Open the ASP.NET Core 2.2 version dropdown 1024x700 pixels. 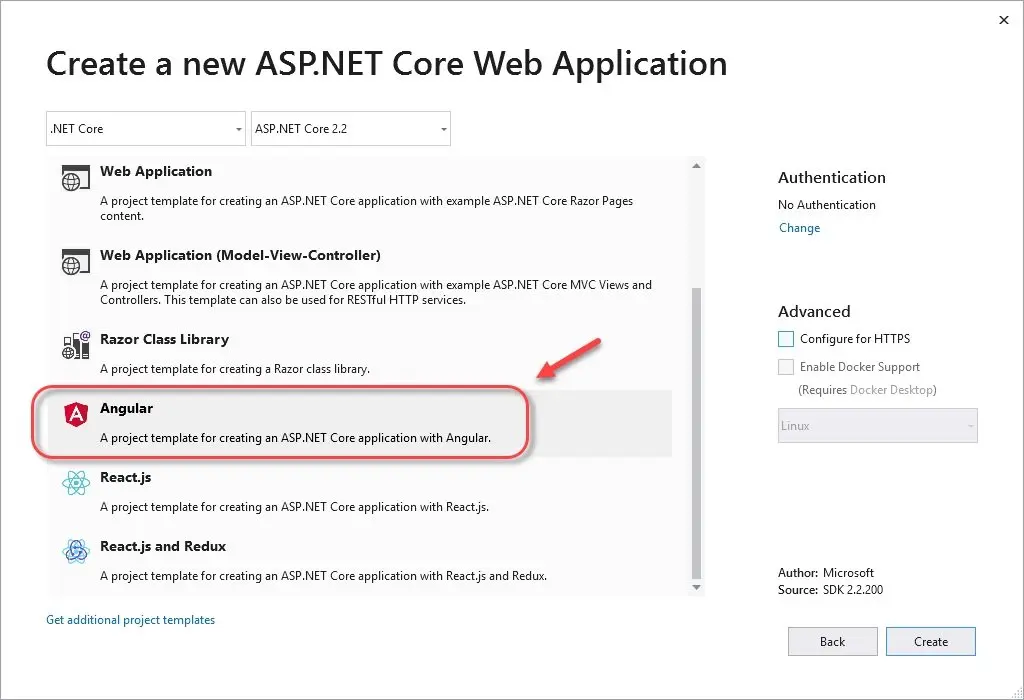tap(351, 129)
